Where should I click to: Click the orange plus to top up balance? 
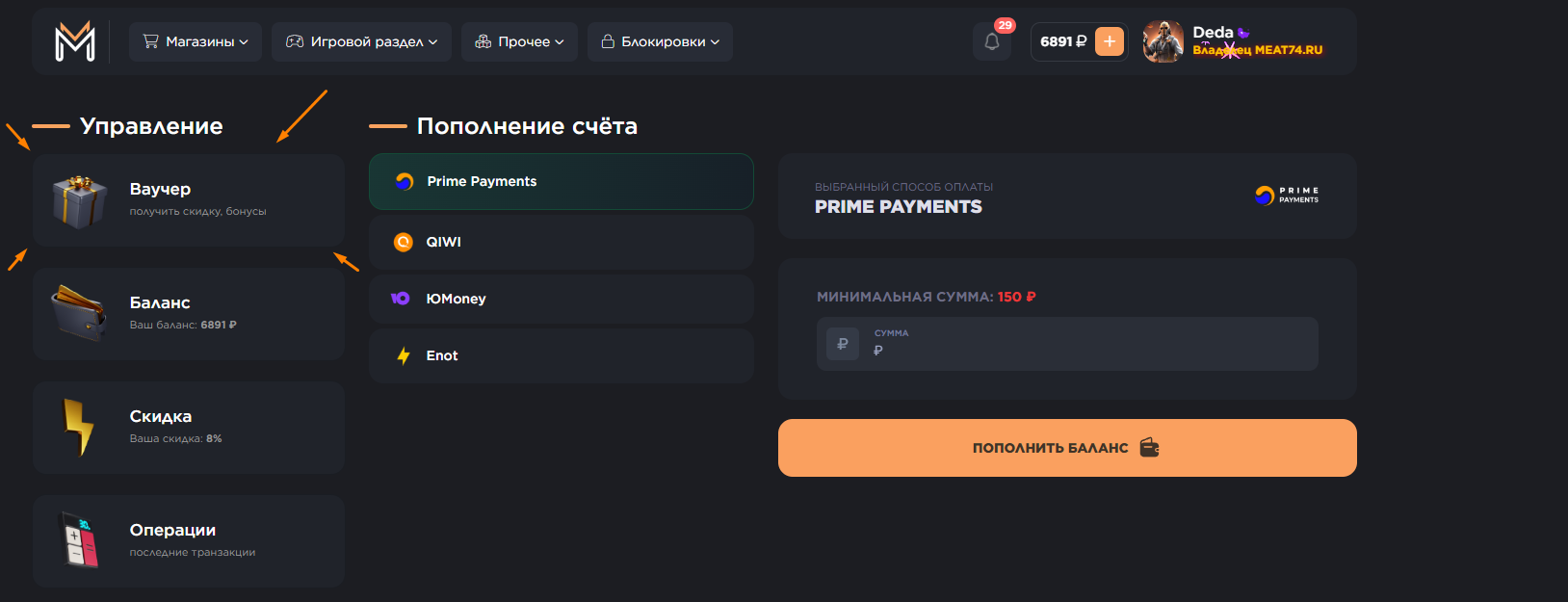click(1109, 41)
